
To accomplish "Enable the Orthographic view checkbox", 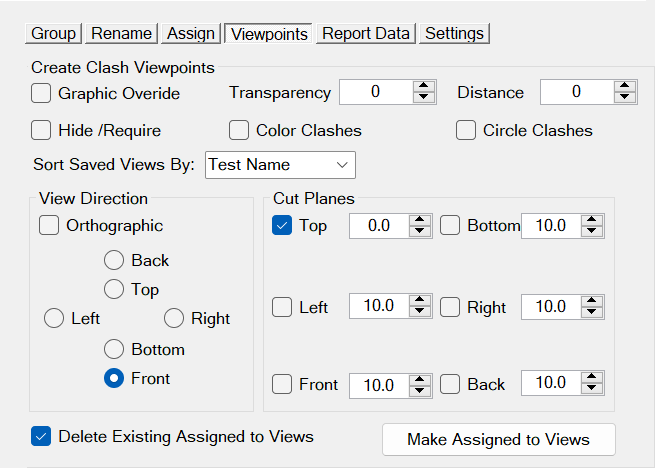I will coord(49,225).
